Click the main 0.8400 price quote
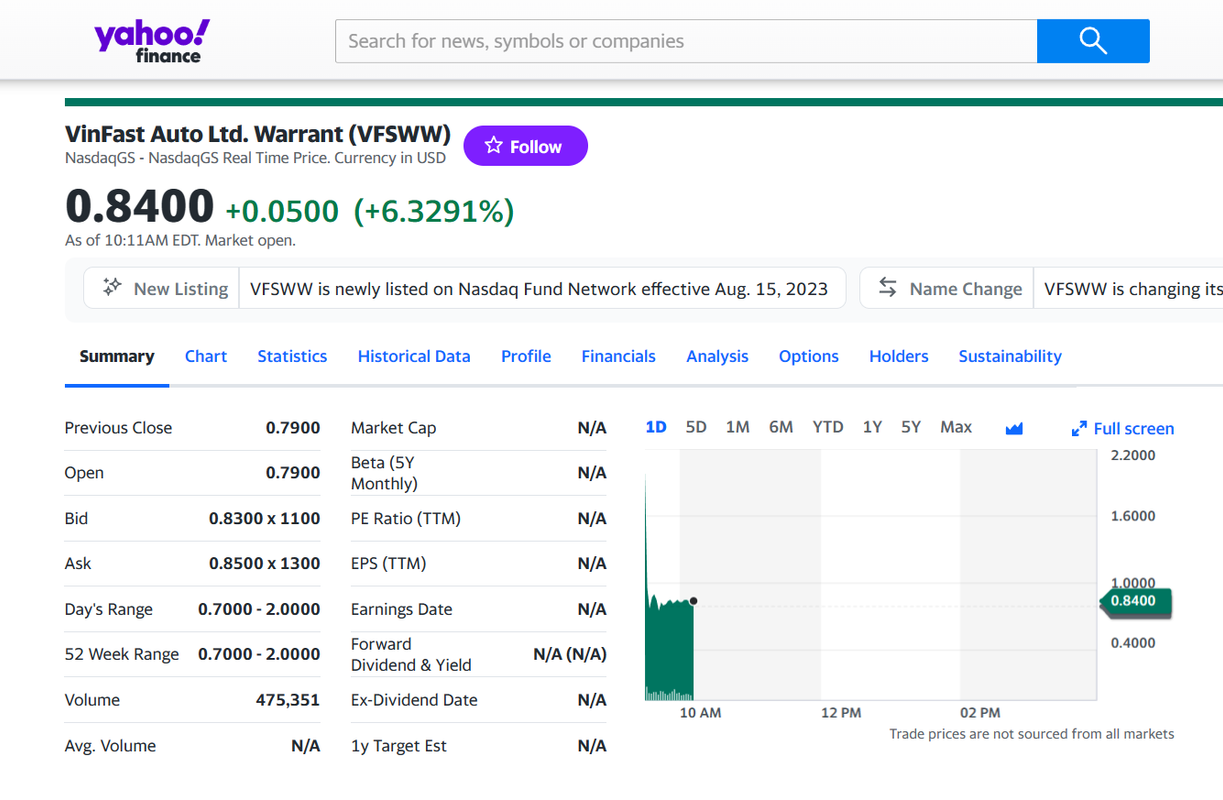 pyautogui.click(x=139, y=207)
